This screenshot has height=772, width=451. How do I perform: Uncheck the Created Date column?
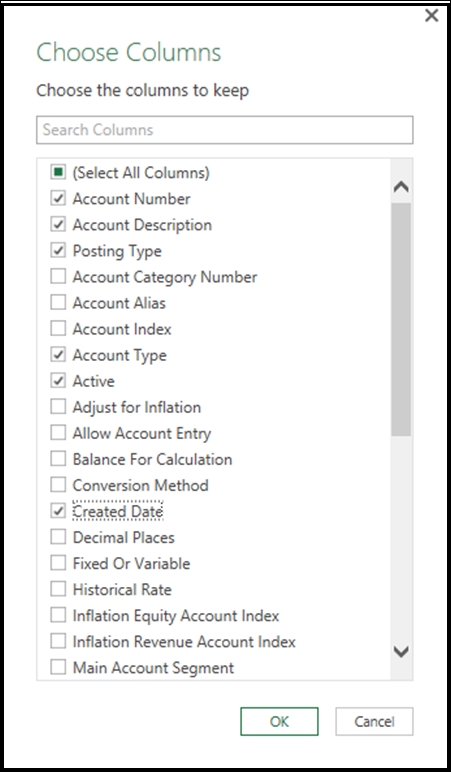point(58,512)
